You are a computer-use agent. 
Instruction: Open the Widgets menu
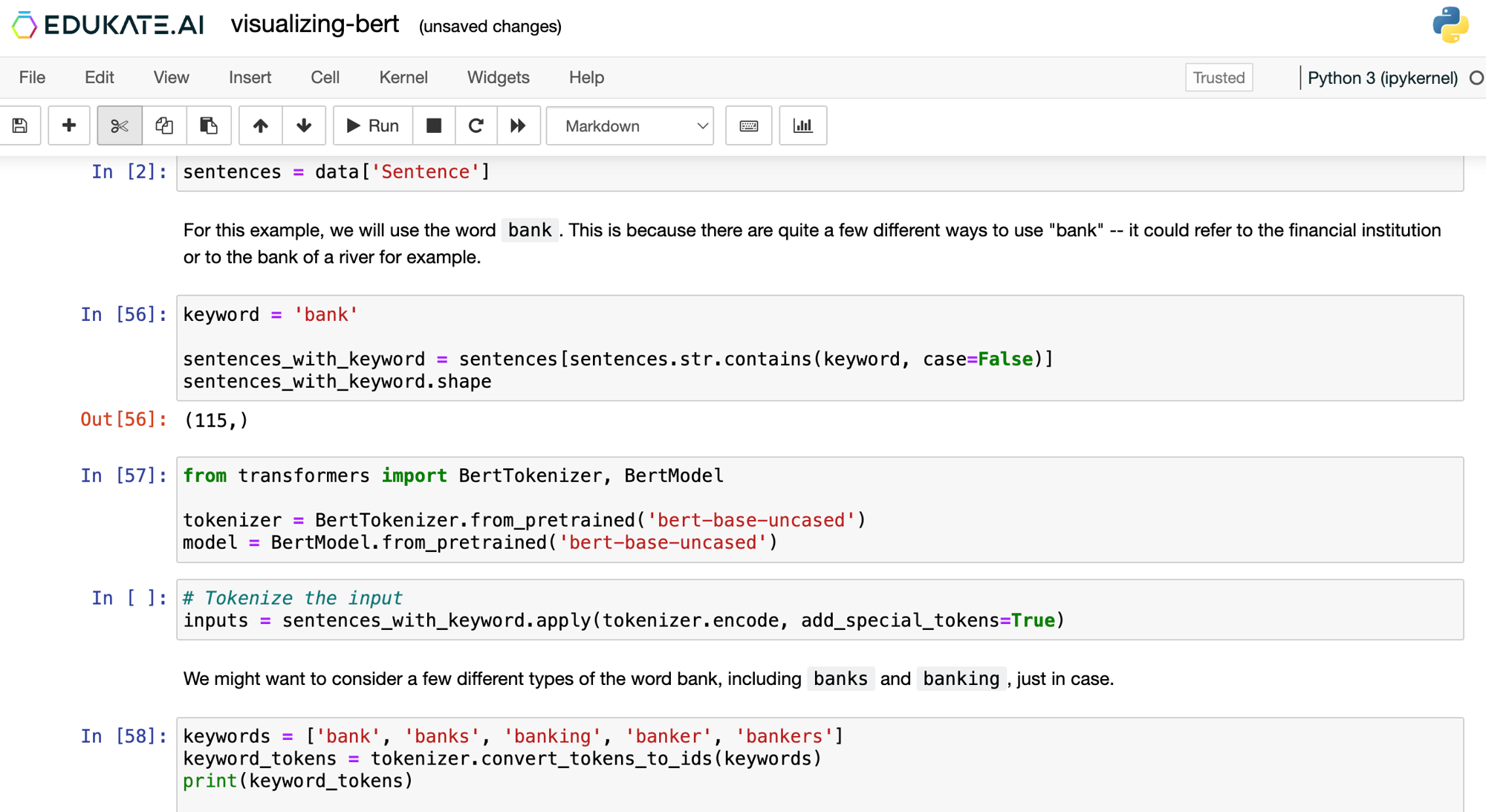[x=498, y=77]
